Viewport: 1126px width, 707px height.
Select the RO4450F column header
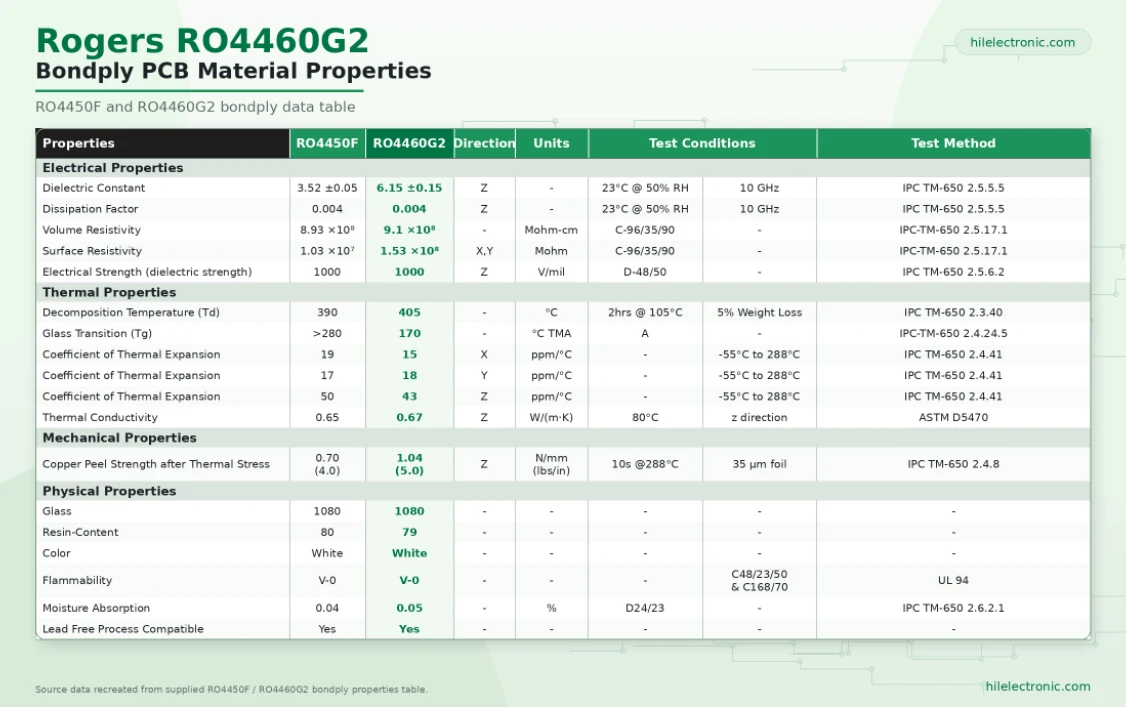pyautogui.click(x=327, y=143)
